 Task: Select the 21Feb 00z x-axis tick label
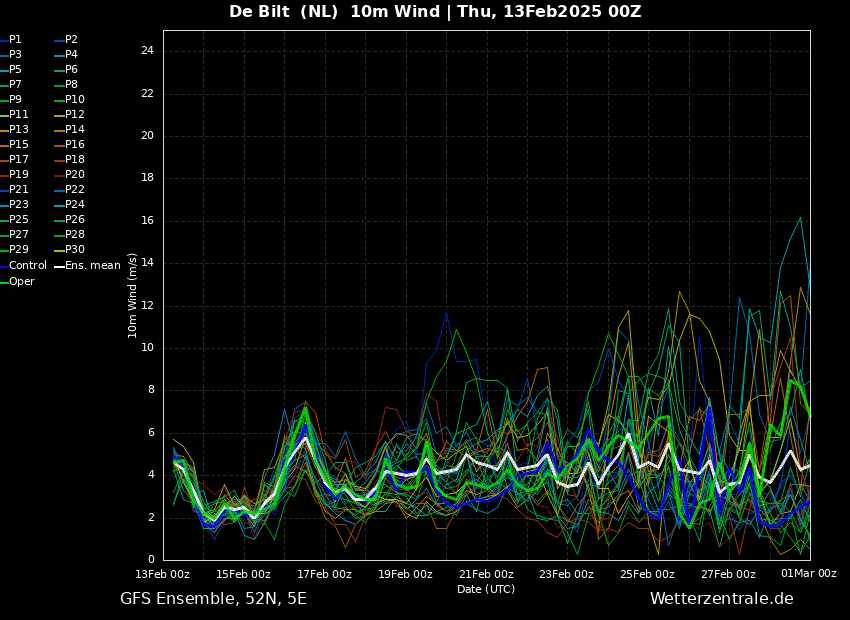[487, 574]
